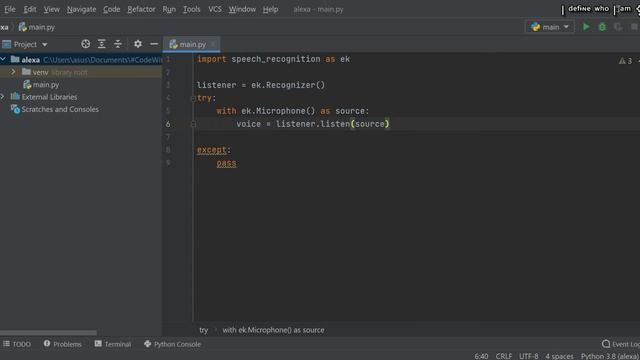This screenshot has height=360, width=640.
Task: Change the CRLF line separator
Action: [504, 356]
